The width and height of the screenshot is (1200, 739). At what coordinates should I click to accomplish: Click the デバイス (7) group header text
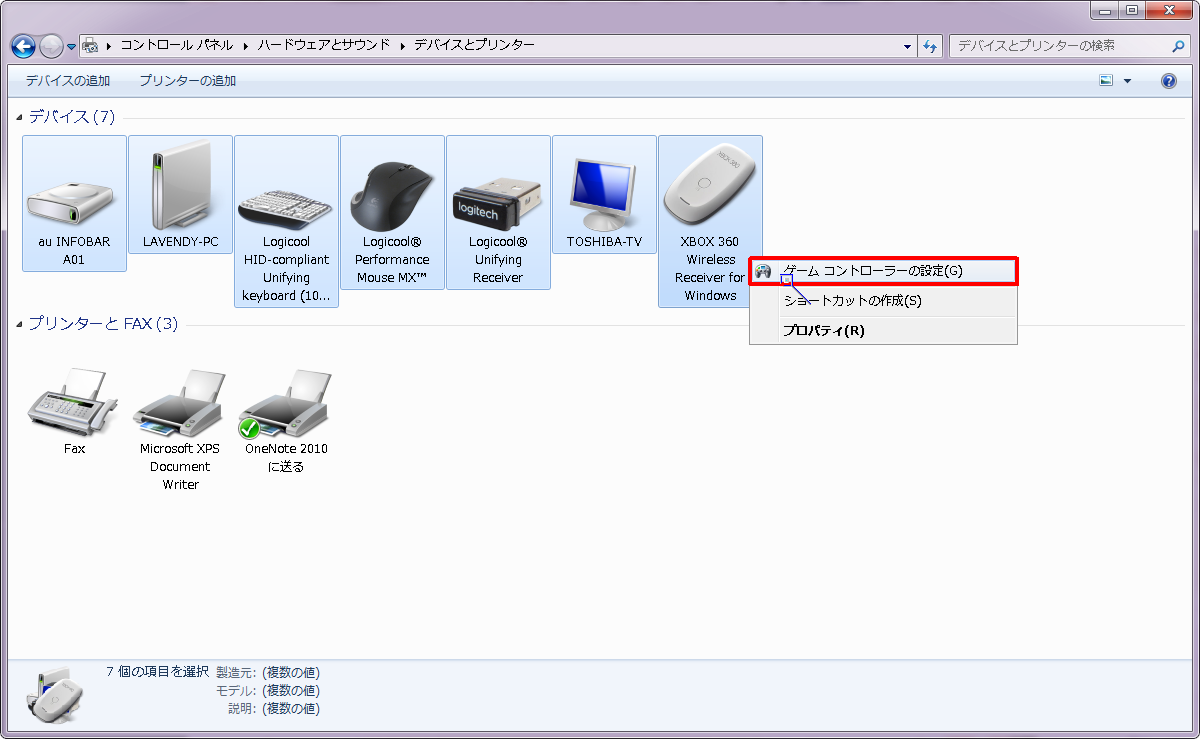72,117
